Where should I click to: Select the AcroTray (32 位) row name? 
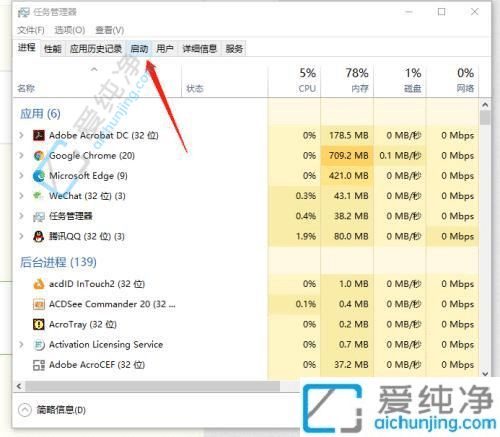[x=83, y=324]
